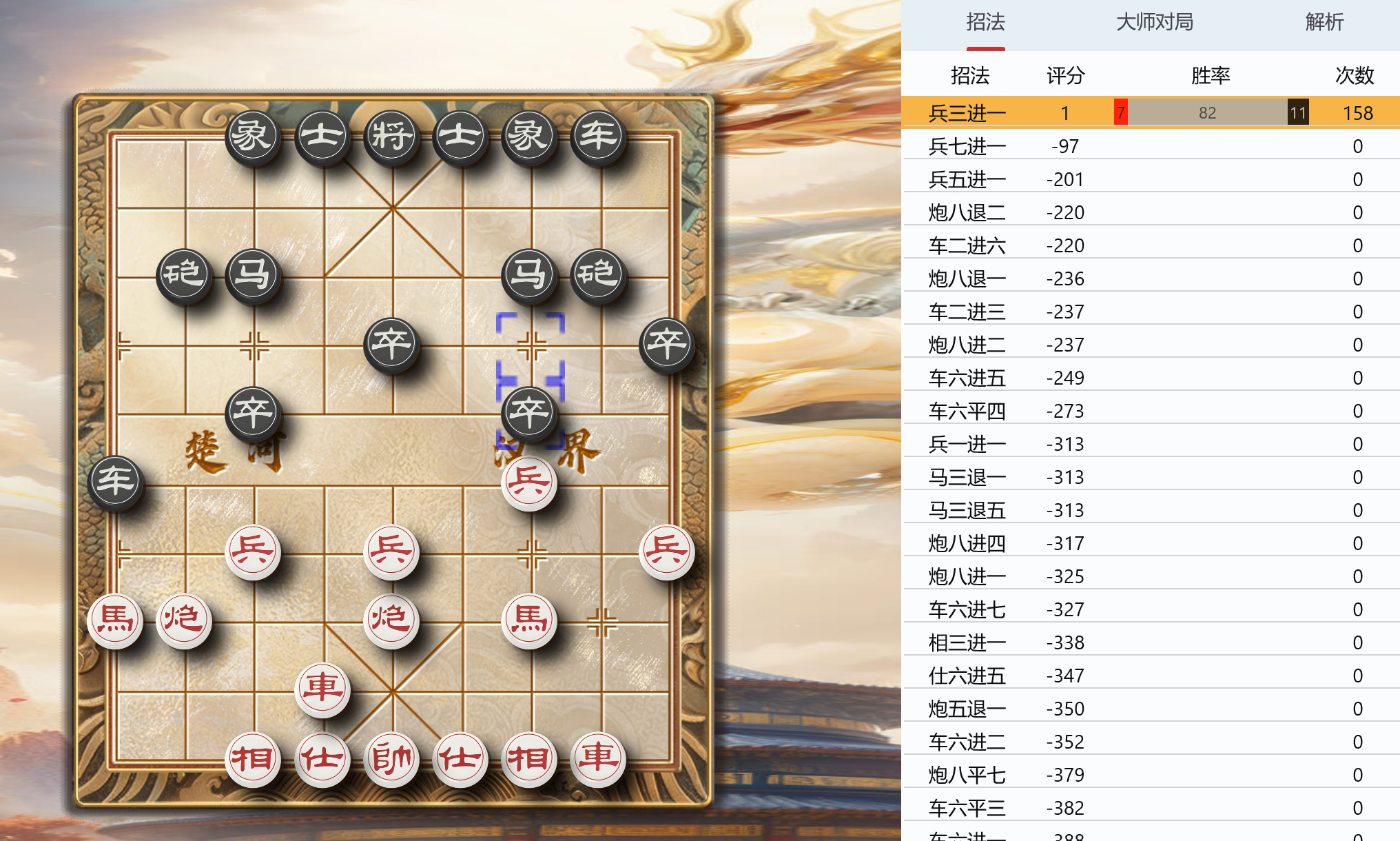1400x841 pixels.
Task: Select the red 相 elephant on the right
Action: pos(529,758)
